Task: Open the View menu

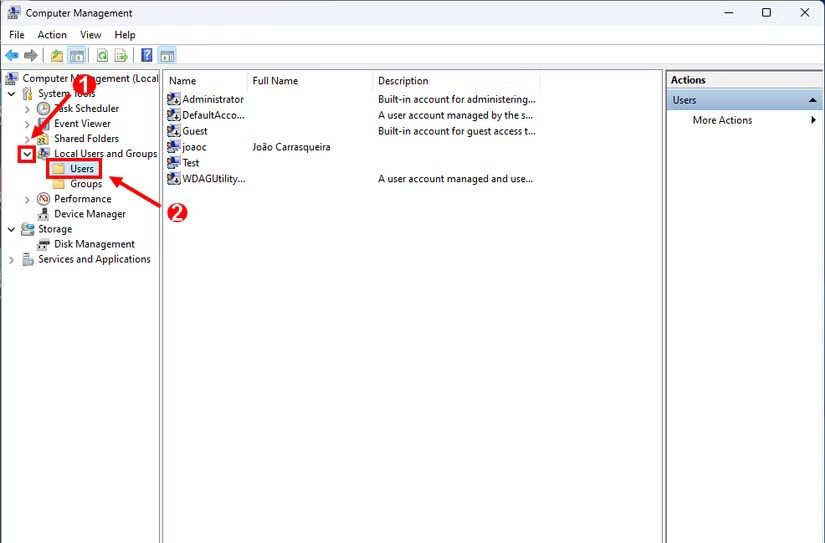Action: (x=90, y=35)
